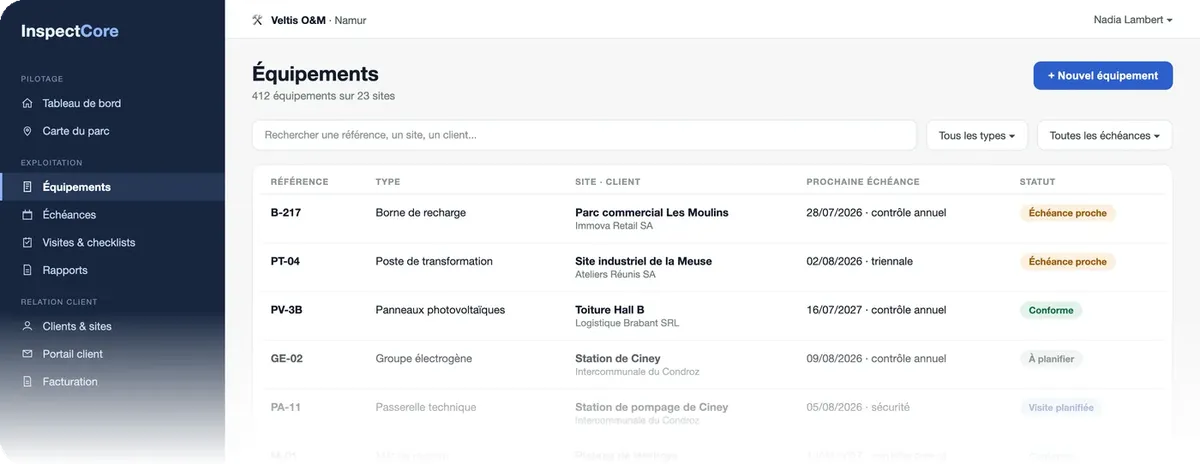Screen dimensions: 1200x464
Task: Open equipment reference PV-3B
Action: click(x=286, y=310)
